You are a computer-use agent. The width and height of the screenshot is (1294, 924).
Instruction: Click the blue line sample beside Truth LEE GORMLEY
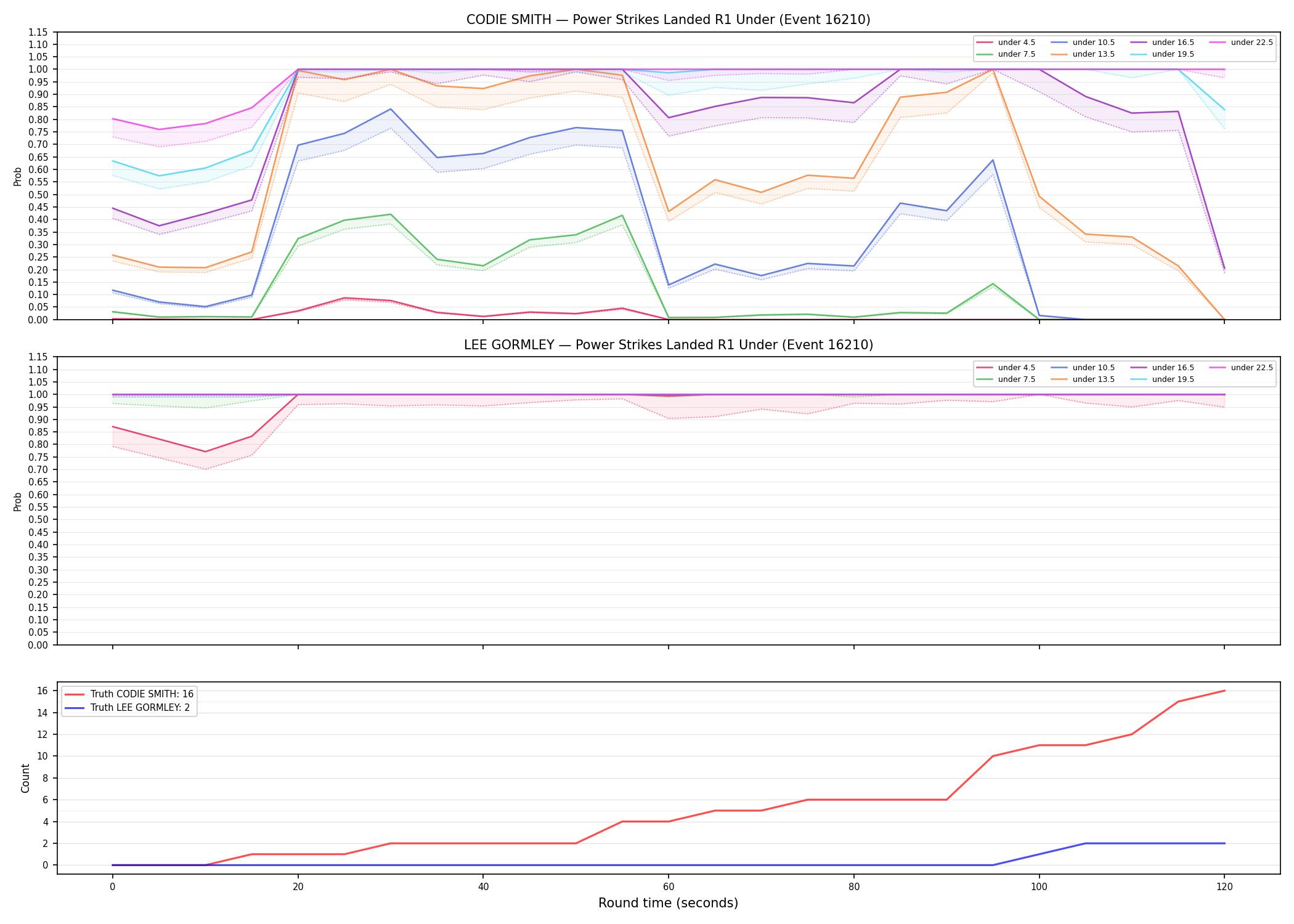pos(75,708)
